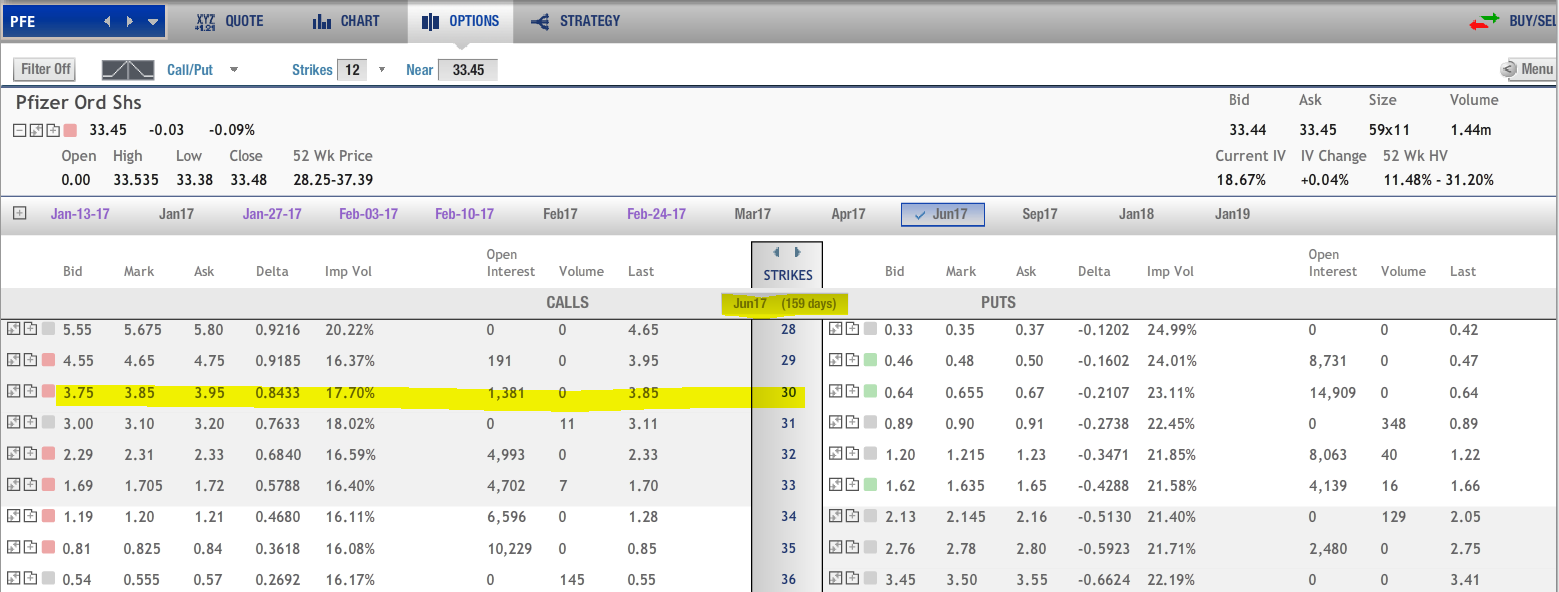This screenshot has width=1559, height=592.
Task: Toggle the checked Jun17 expiration
Action: point(943,214)
